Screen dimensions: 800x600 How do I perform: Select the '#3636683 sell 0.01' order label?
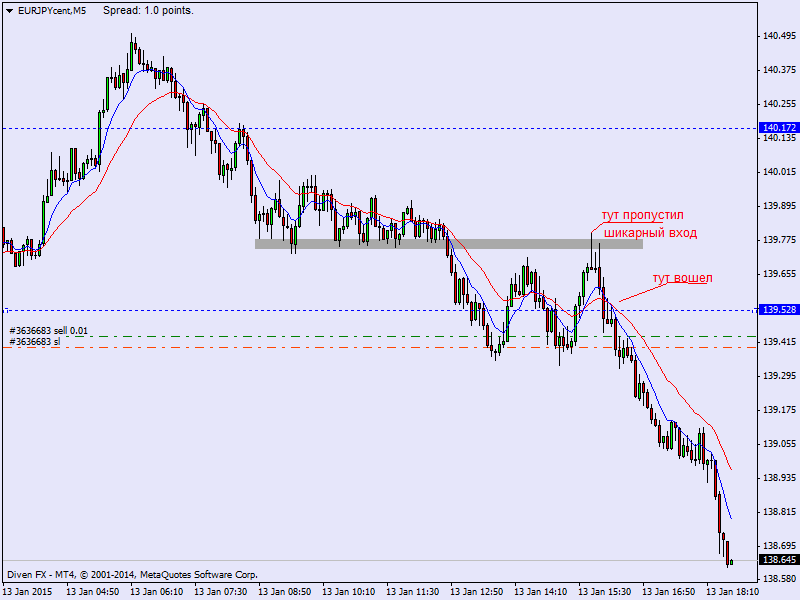pos(48,331)
